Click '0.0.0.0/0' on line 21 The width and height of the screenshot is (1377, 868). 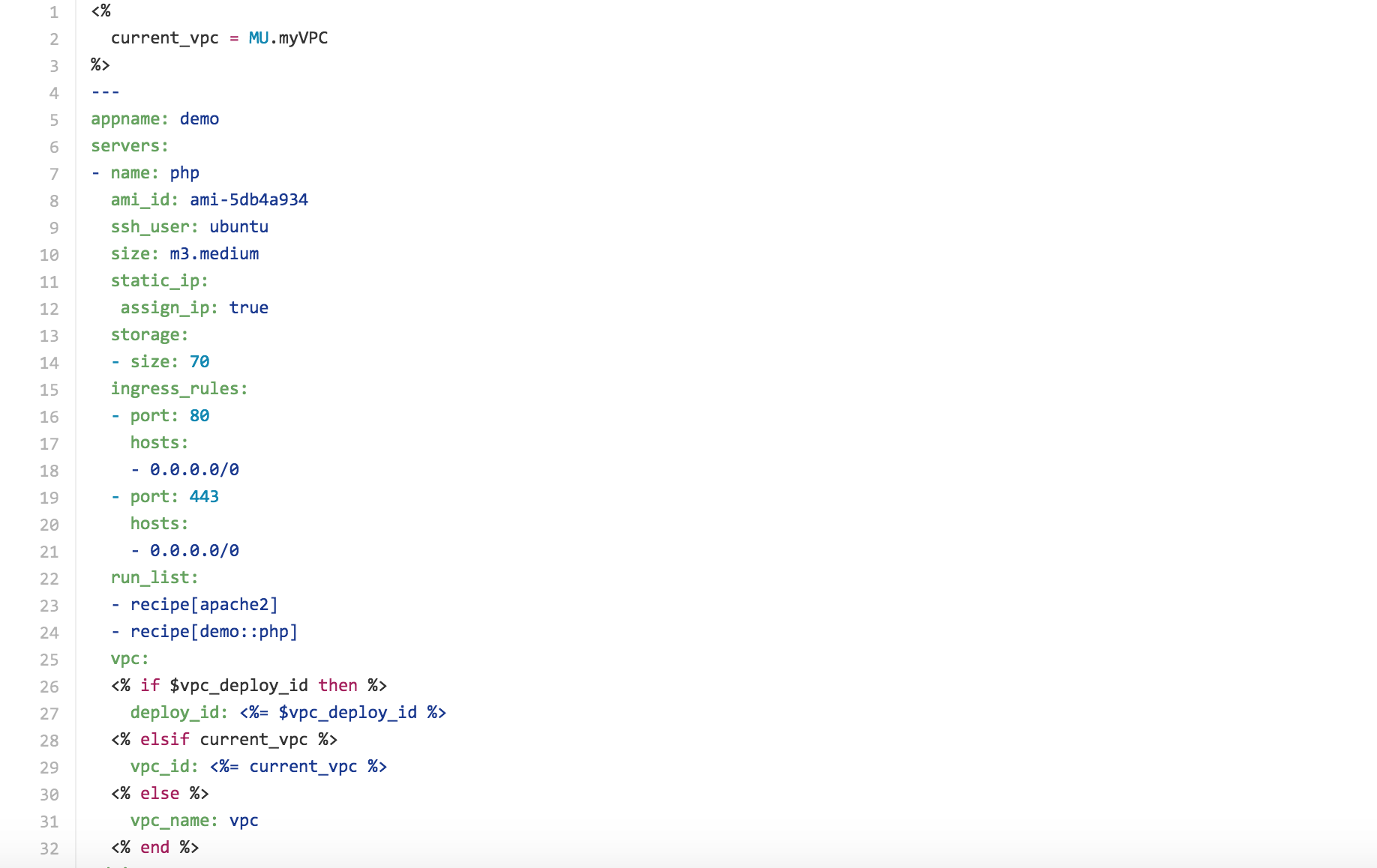(x=195, y=551)
